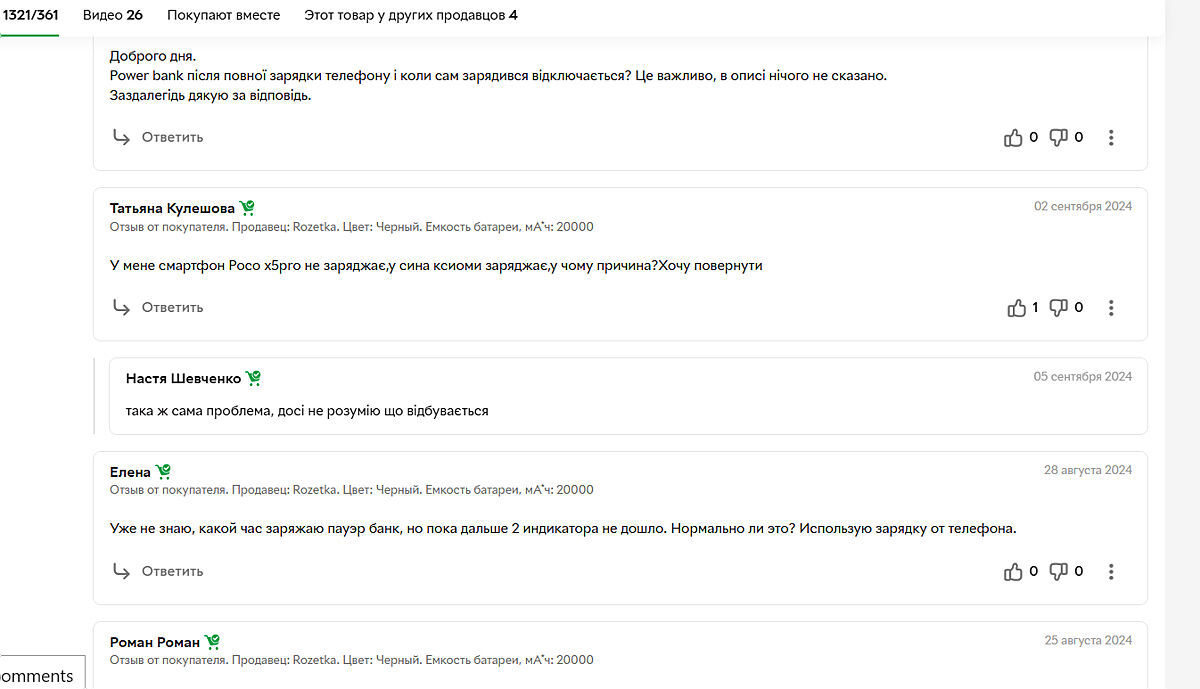Screen dimensions: 1200x689
Task: Click verified buyer cart icon beside Роман Роман
Action: pyautogui.click(x=212, y=642)
